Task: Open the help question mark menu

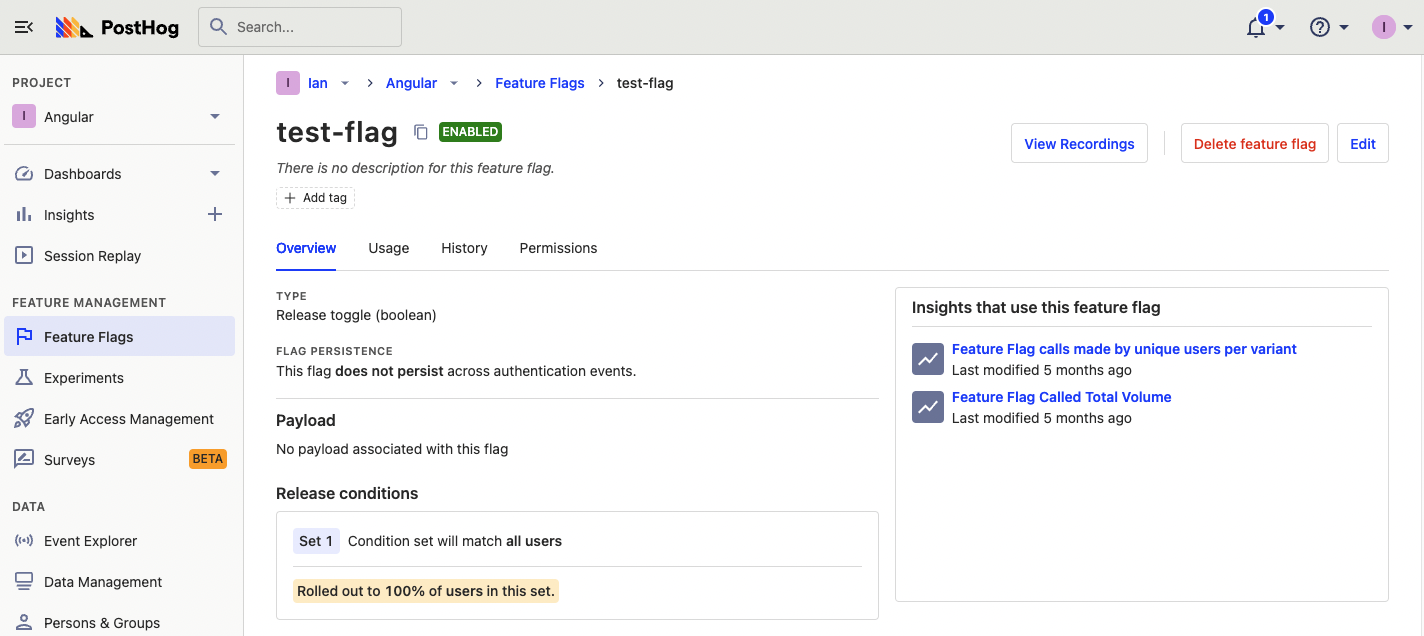Action: coord(1320,28)
